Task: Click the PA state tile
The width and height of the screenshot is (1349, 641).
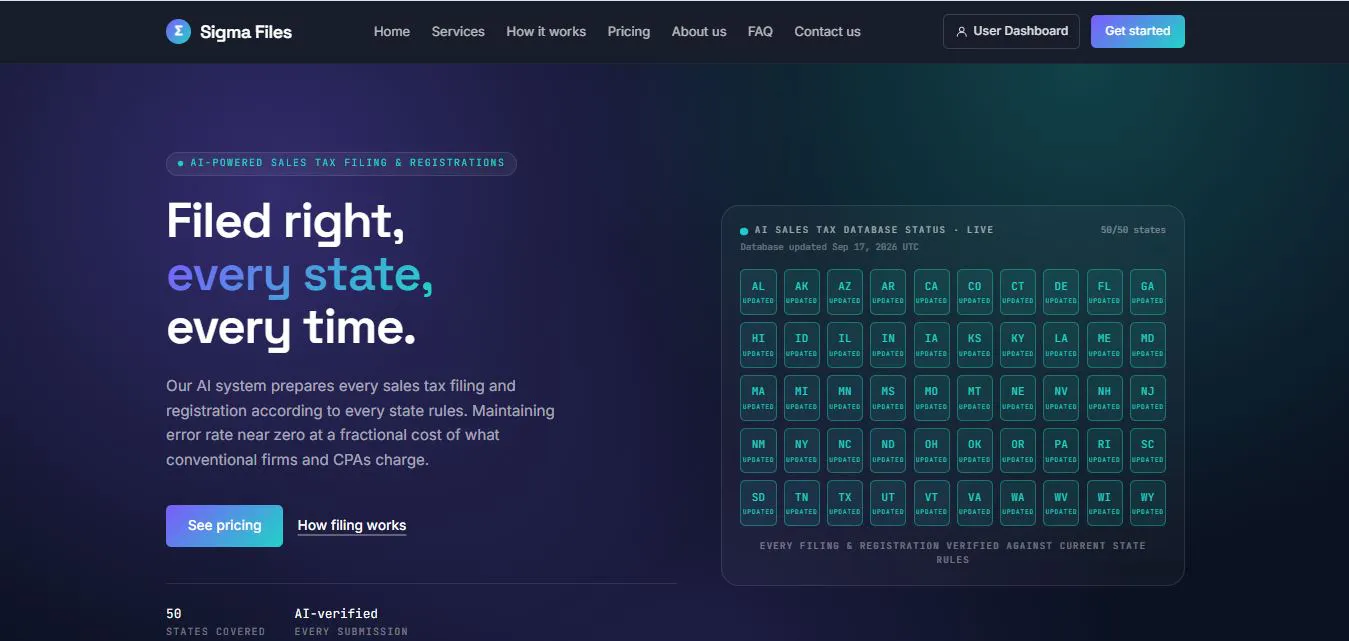Action: (1061, 450)
